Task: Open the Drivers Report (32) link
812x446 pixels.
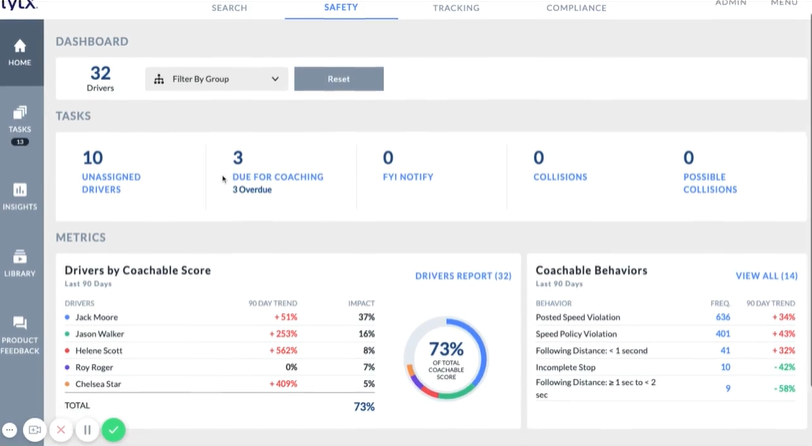Action: 463,276
